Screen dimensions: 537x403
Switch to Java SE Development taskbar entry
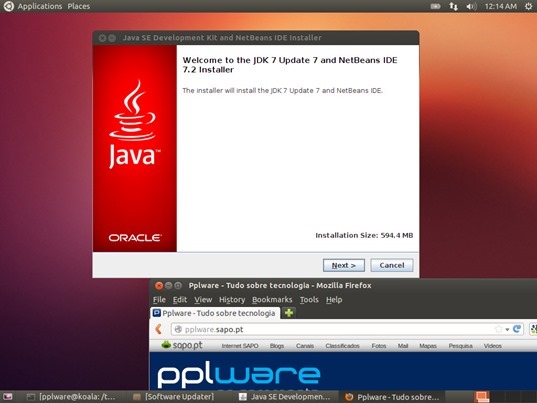coord(285,397)
